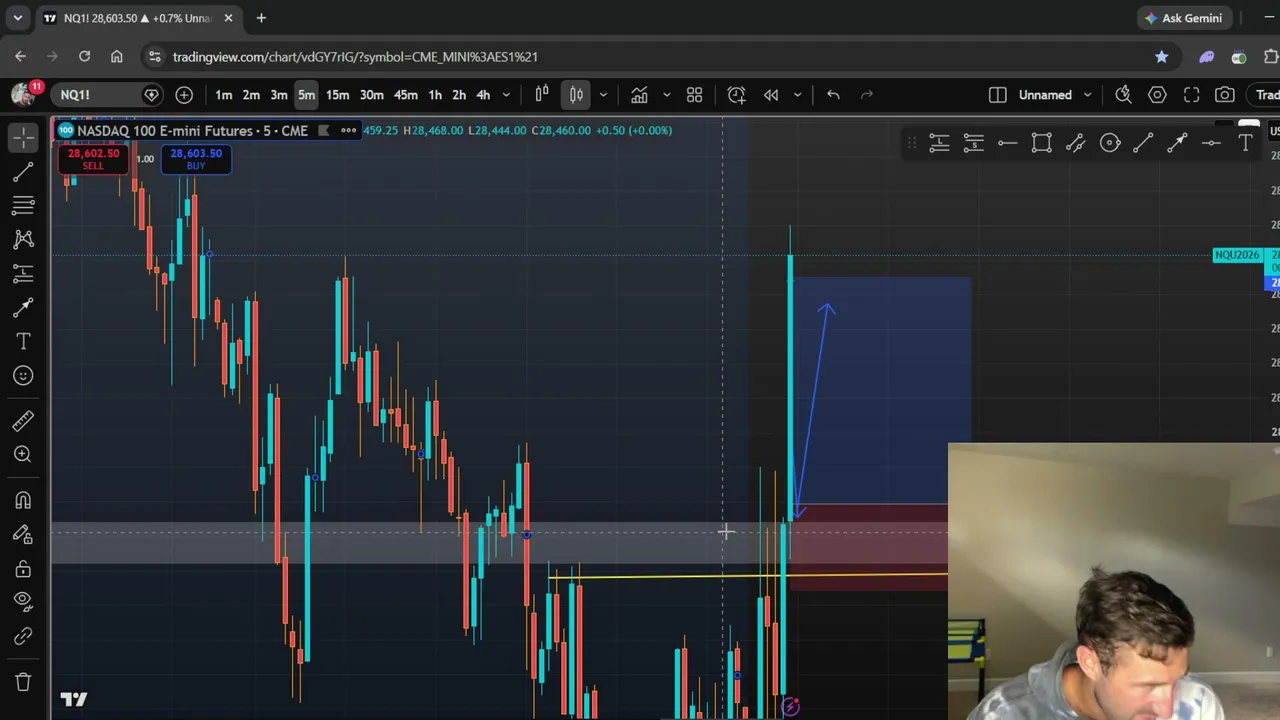
Task: Toggle the drawings sync link icon
Action: tap(23, 636)
